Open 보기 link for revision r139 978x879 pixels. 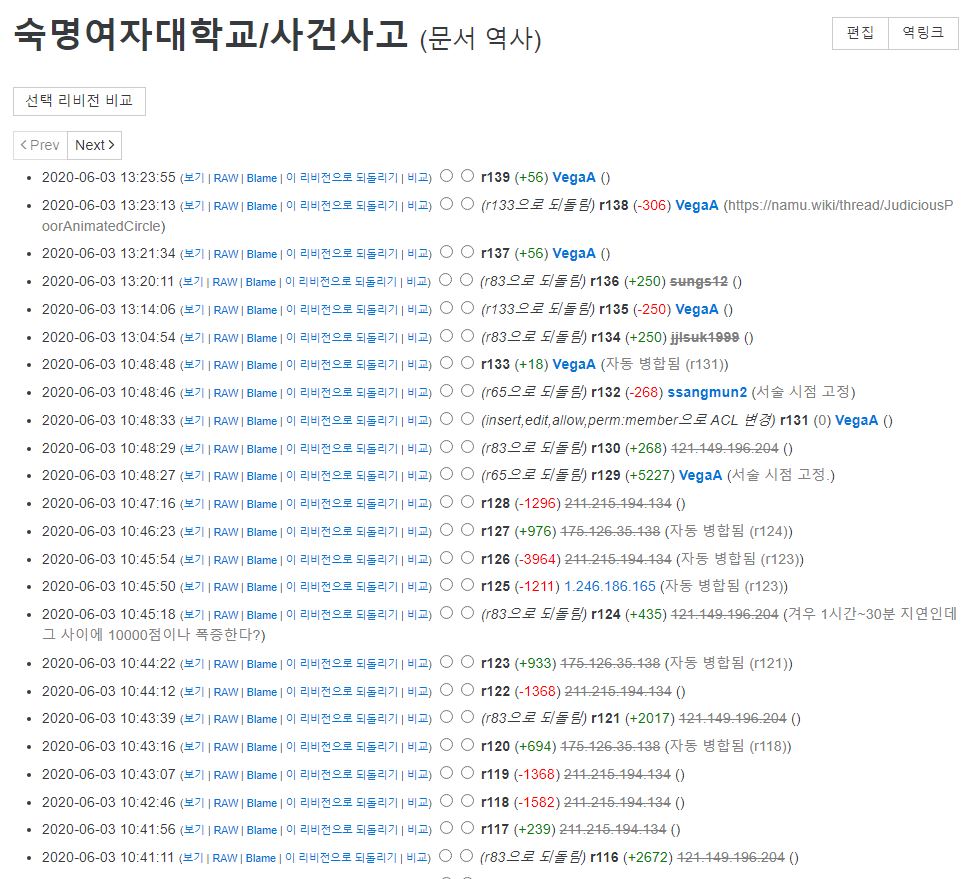point(193,178)
